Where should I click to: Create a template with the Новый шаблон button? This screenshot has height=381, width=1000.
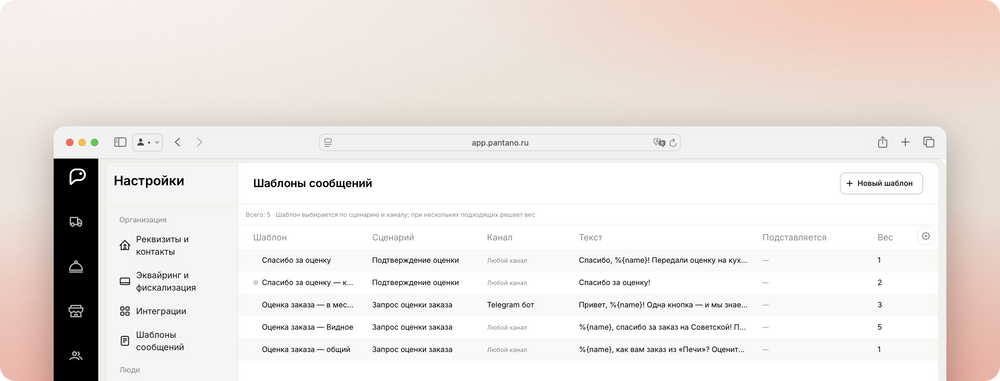pyautogui.click(x=881, y=183)
